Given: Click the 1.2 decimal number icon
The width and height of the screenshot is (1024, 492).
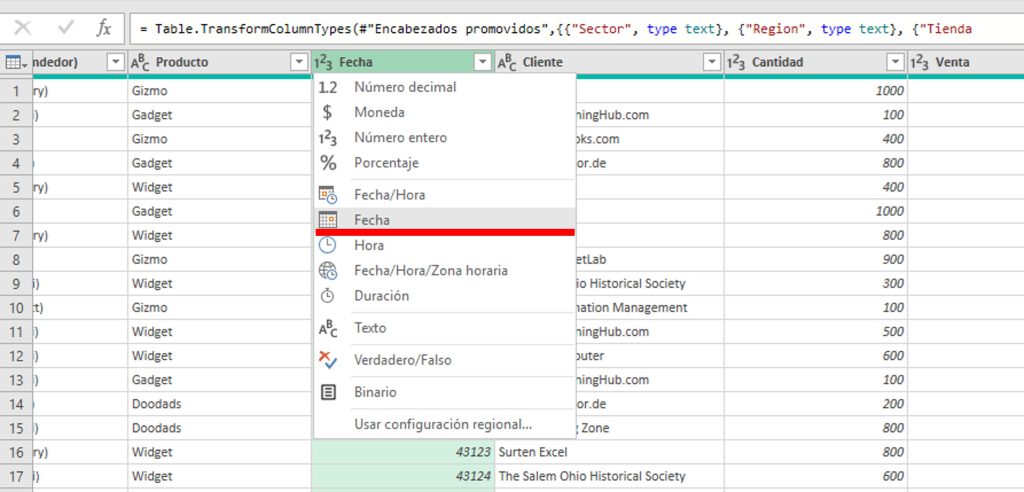Looking at the screenshot, I should (328, 87).
